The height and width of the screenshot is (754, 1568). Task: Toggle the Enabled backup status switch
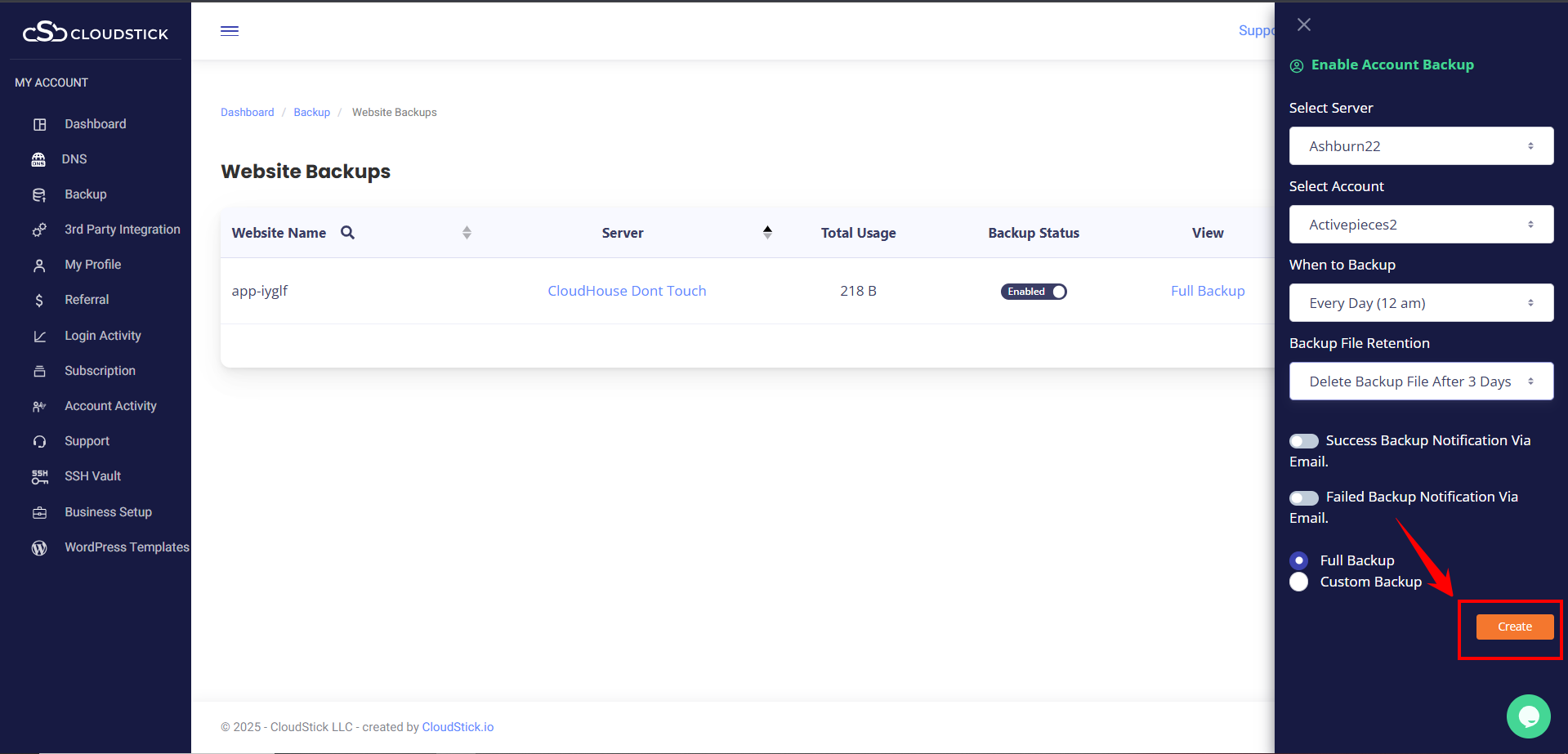pos(1034,292)
